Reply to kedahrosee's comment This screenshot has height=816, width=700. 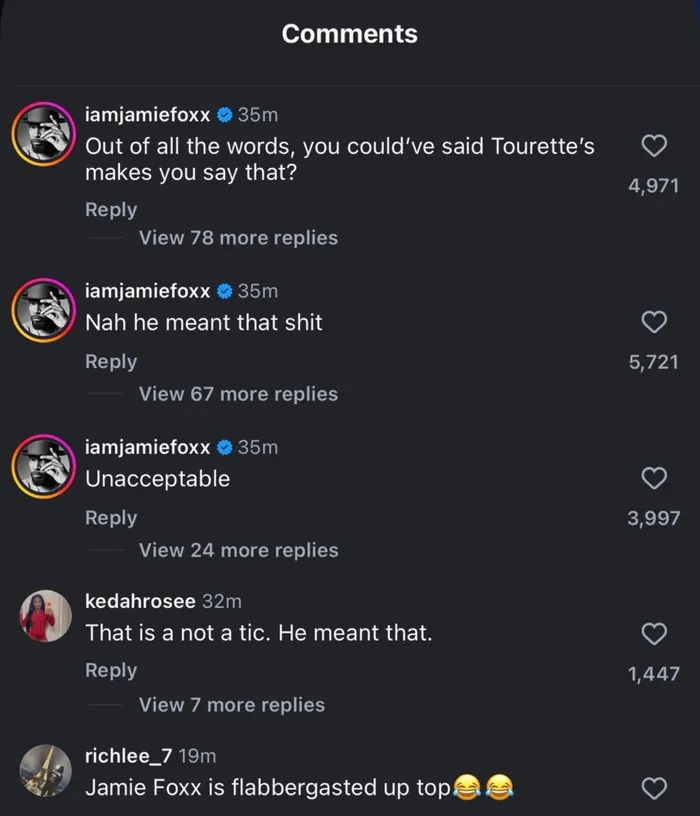(111, 671)
